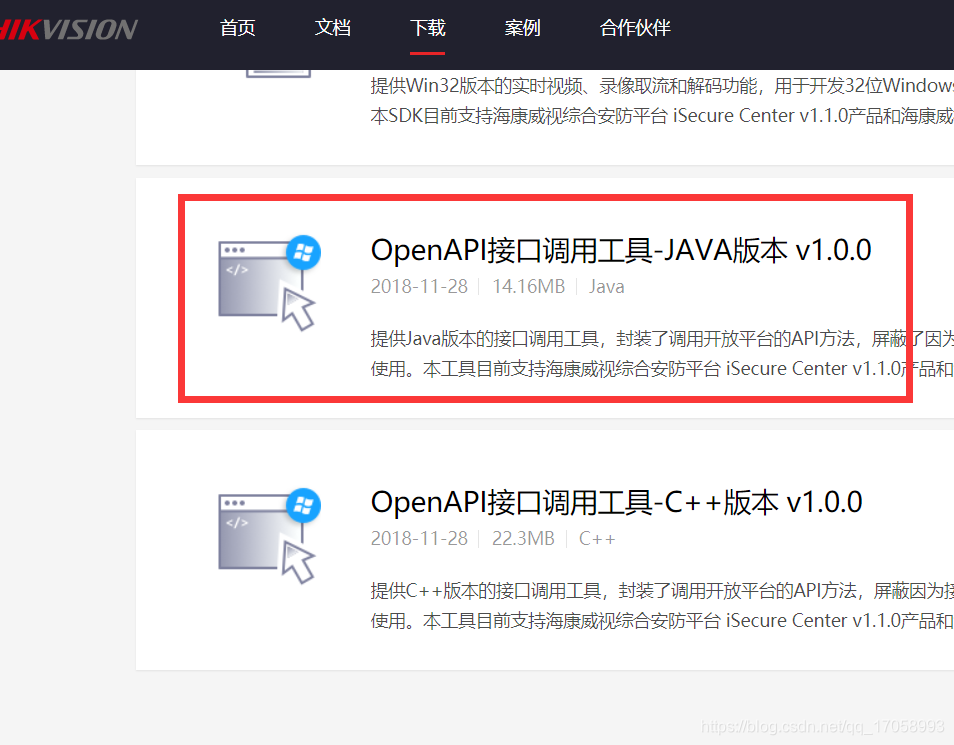The image size is (954, 745).
Task: Open the 首页 nav item
Action: [x=237, y=28]
